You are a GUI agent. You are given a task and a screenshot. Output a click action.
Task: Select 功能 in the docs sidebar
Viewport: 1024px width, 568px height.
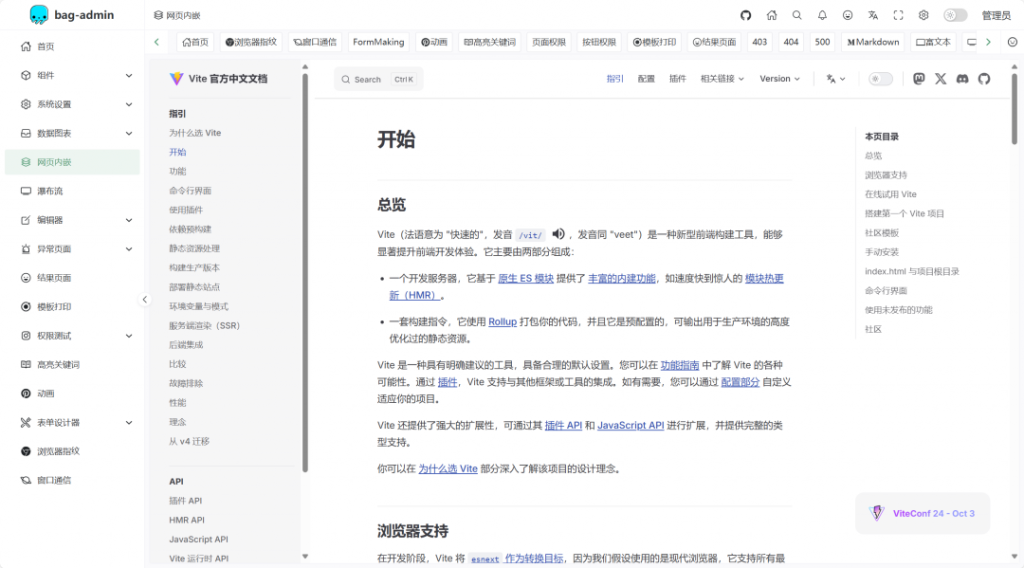pyautogui.click(x=178, y=171)
